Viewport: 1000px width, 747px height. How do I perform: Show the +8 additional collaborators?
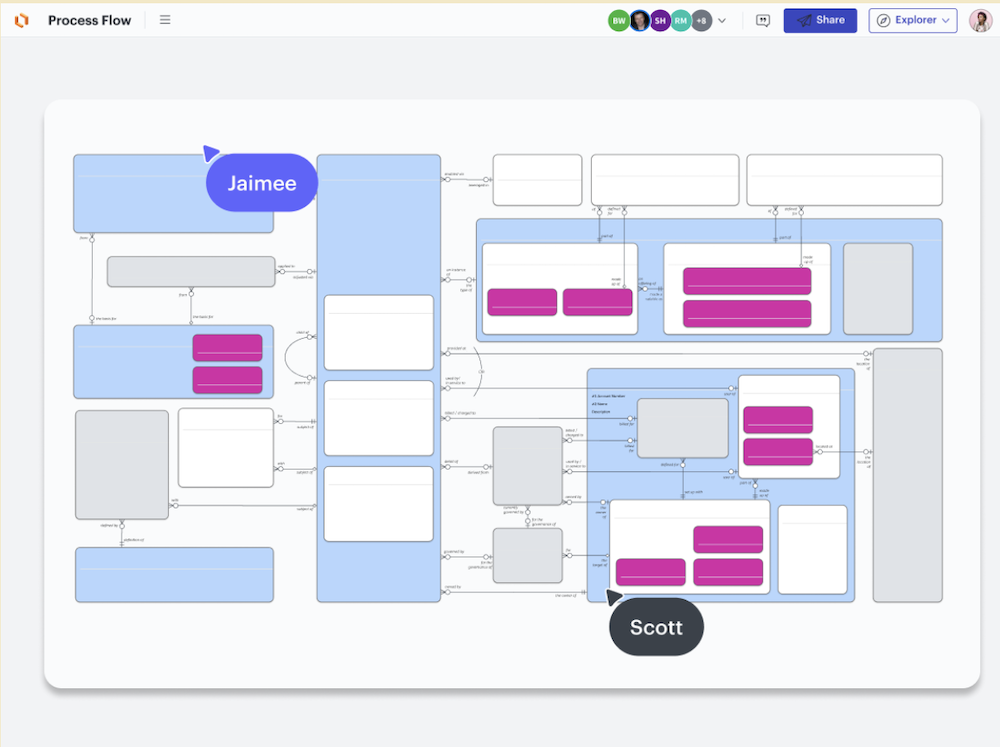point(701,21)
